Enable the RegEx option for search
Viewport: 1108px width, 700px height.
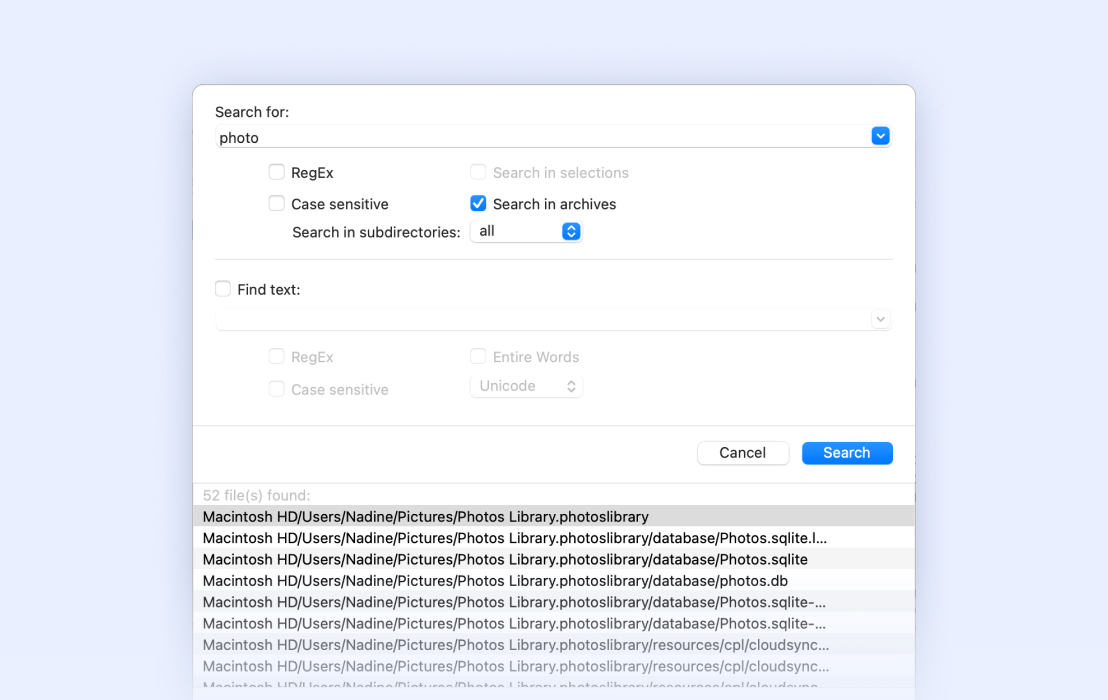click(x=276, y=171)
